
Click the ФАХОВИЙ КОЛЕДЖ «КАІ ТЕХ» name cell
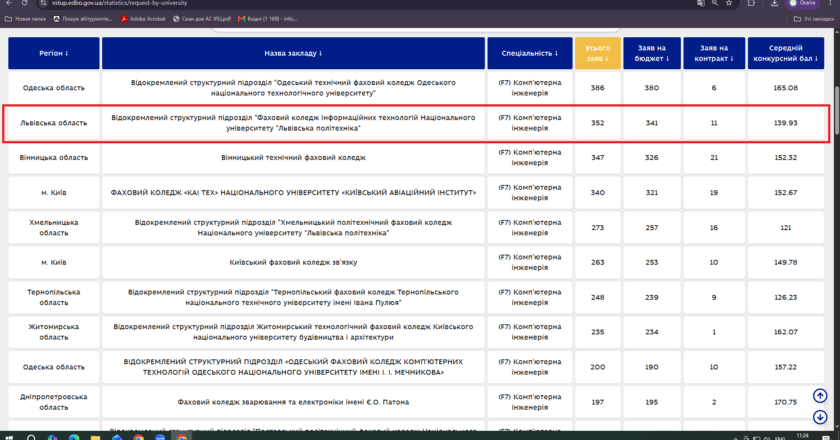pos(293,192)
